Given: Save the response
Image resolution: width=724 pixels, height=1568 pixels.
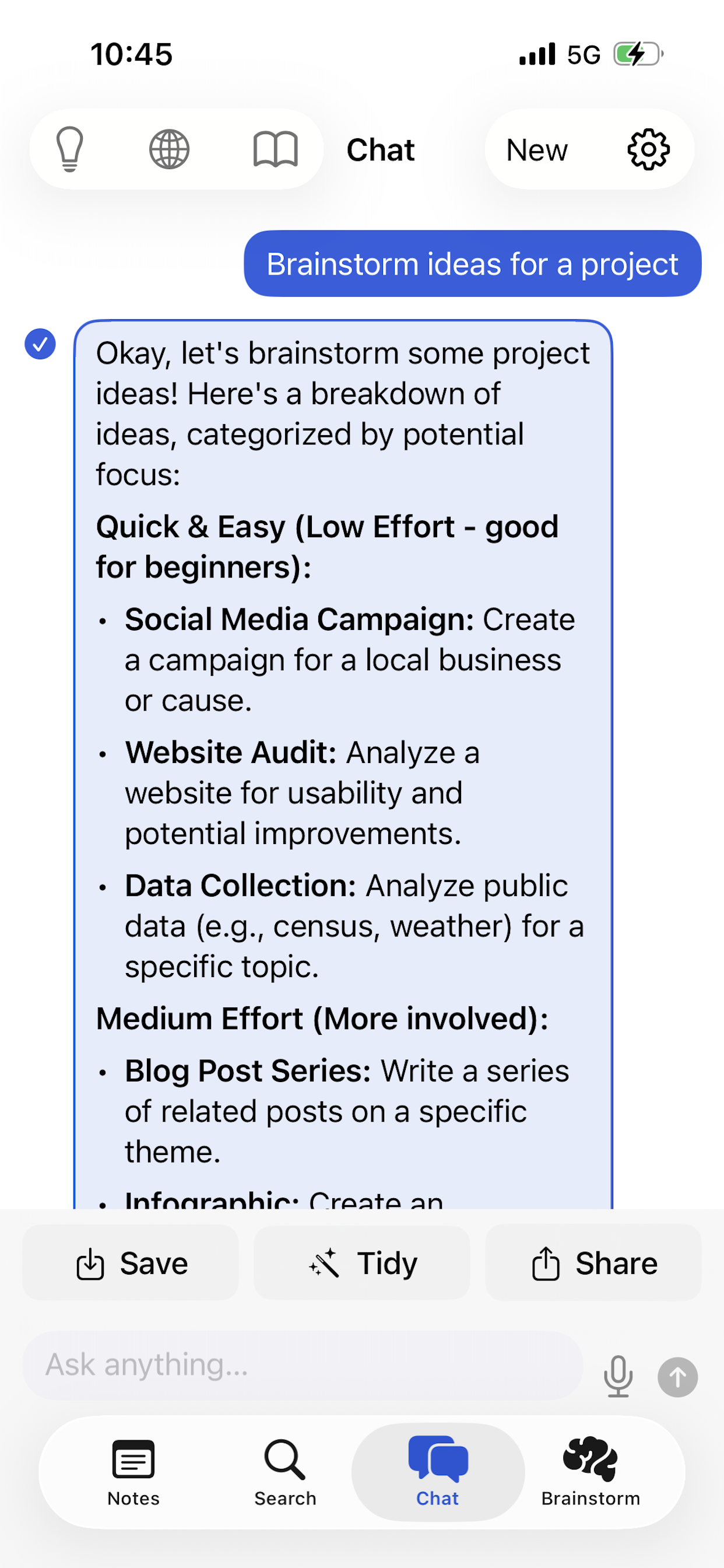Looking at the screenshot, I should [131, 1263].
